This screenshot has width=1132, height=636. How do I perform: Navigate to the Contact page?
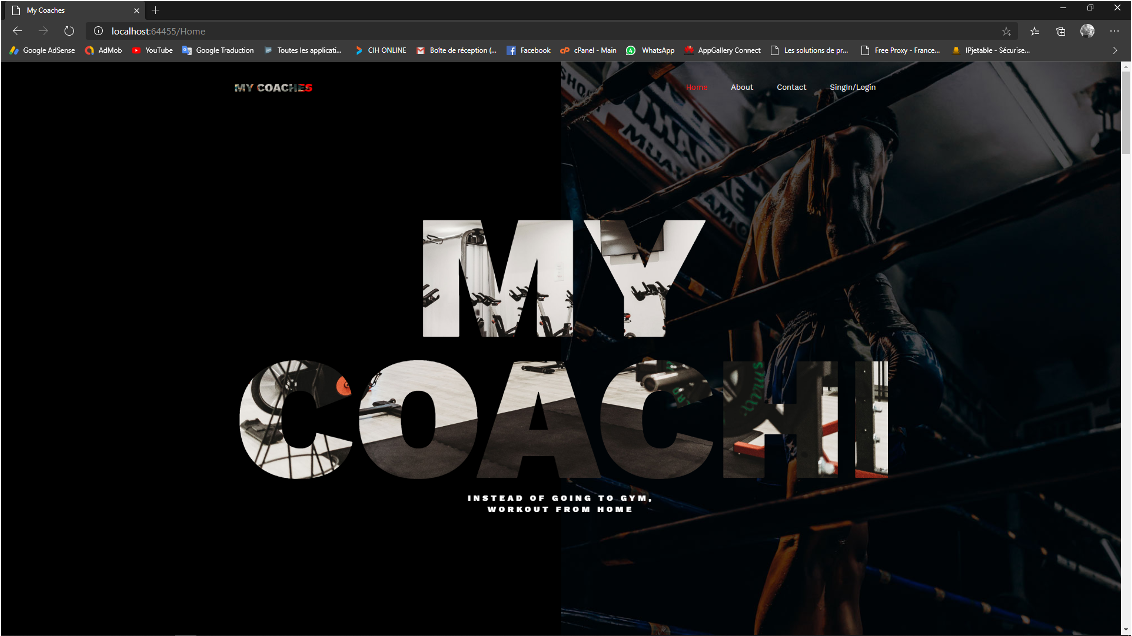(x=791, y=87)
